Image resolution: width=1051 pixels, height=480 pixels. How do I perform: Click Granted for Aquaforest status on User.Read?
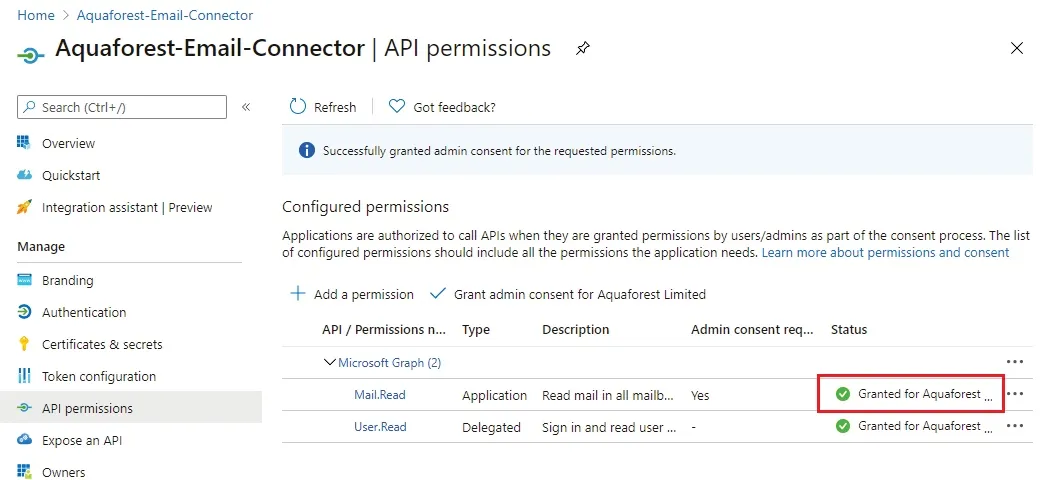point(925,426)
